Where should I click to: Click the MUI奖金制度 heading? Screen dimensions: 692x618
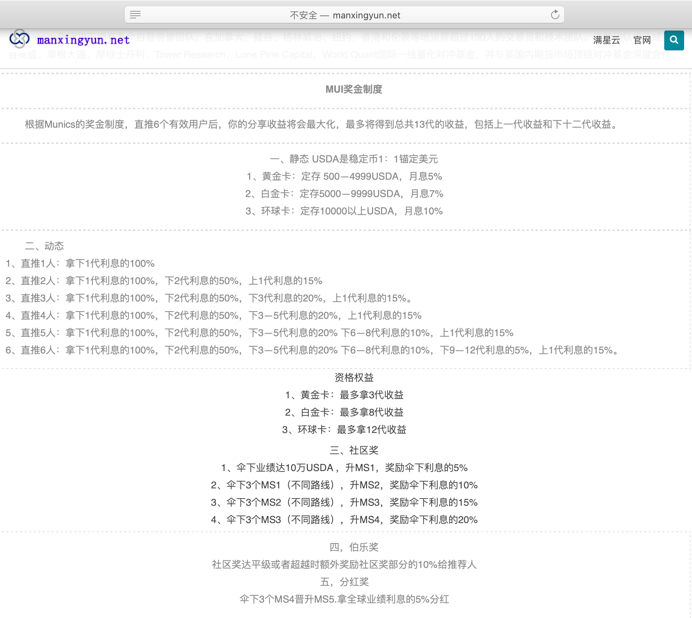pos(354,89)
